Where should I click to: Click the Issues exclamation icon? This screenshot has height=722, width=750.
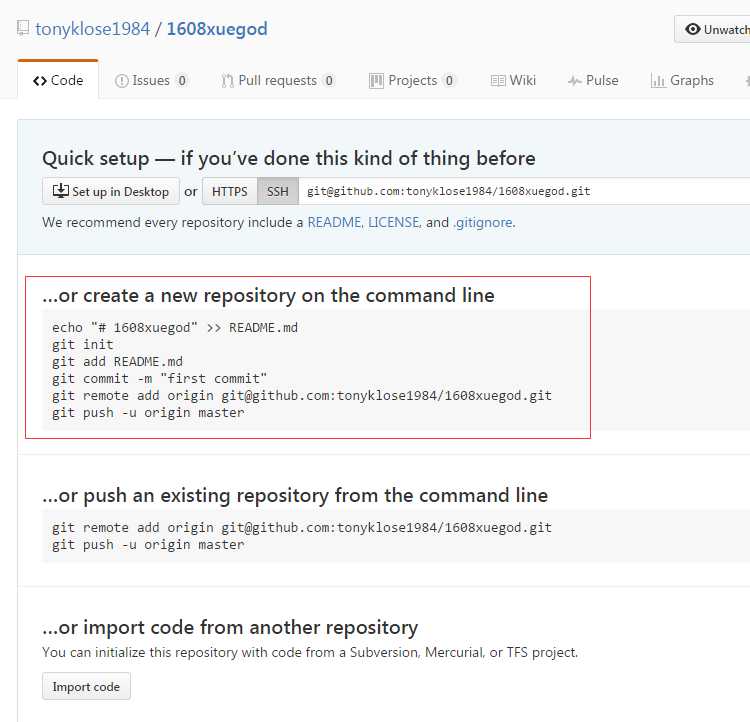coord(121,81)
